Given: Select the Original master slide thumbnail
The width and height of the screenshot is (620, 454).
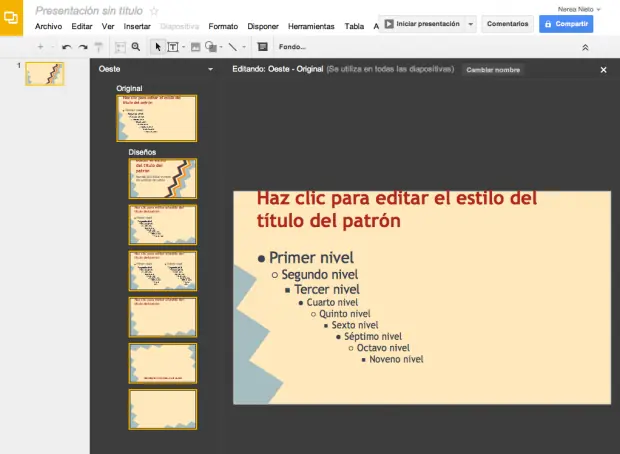Looking at the screenshot, I should pyautogui.click(x=157, y=118).
